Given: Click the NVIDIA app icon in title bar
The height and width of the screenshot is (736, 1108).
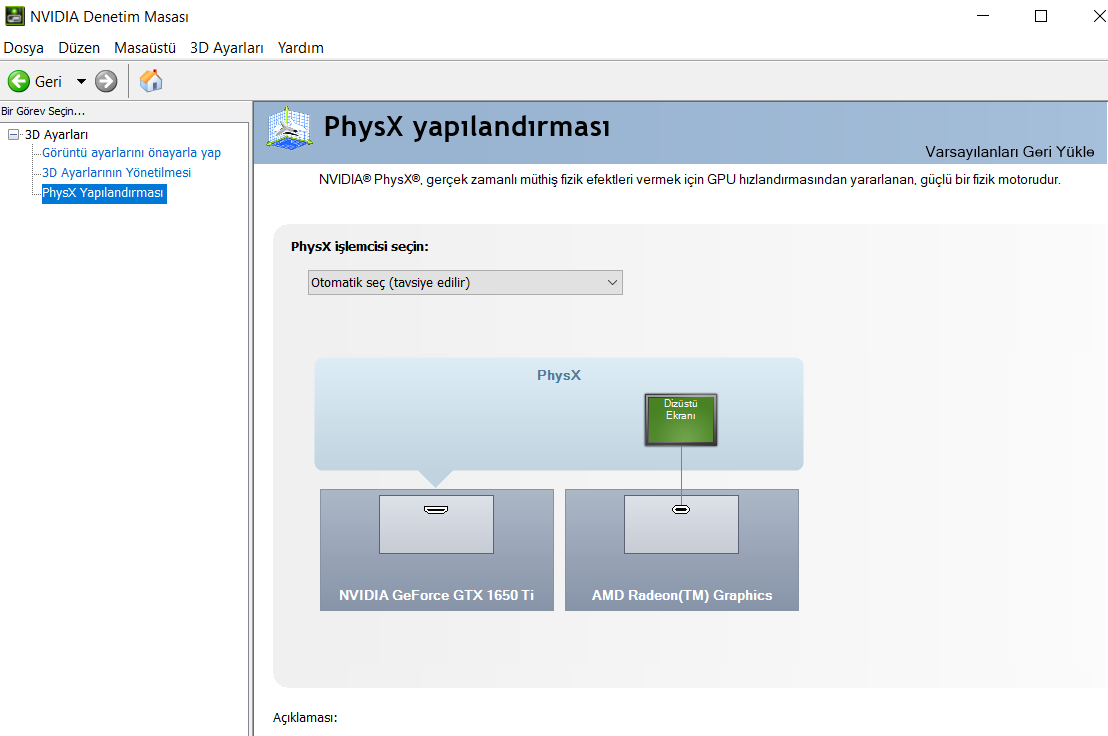Looking at the screenshot, I should tap(14, 16).
